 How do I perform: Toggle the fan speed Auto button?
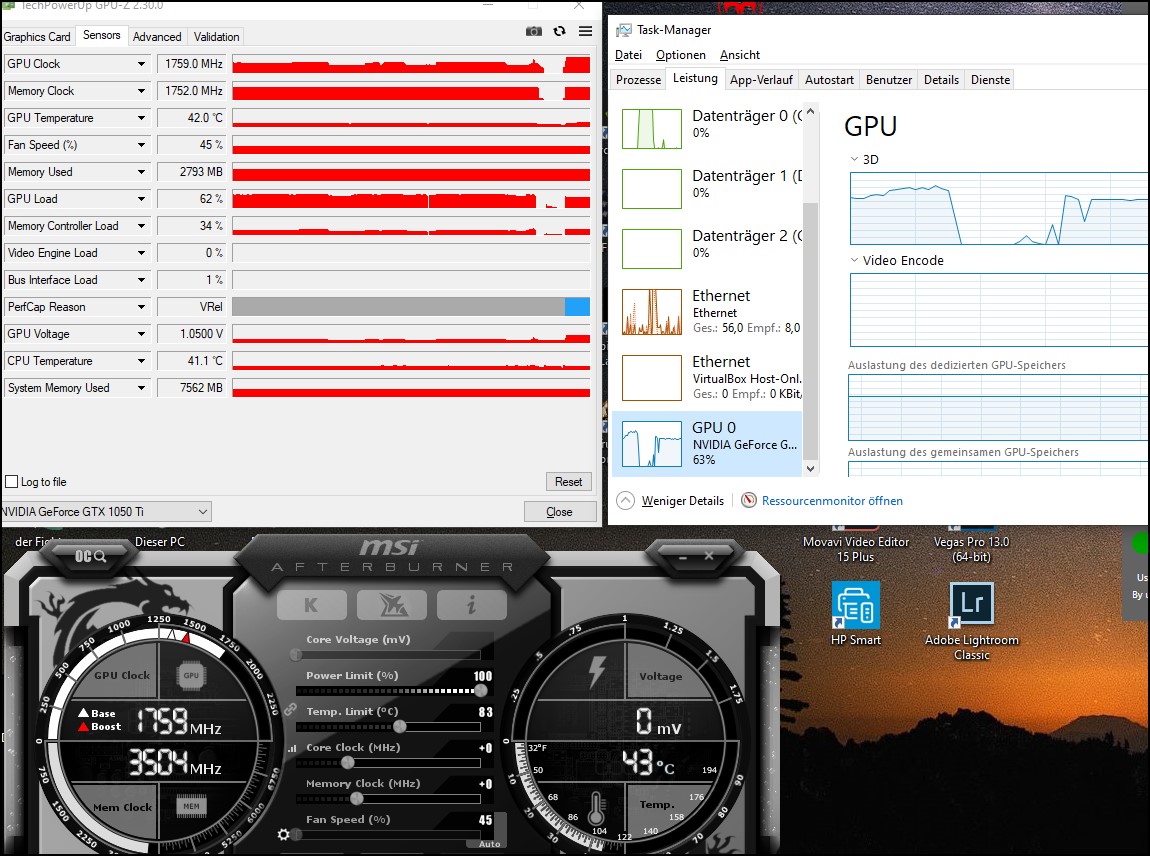pyautogui.click(x=489, y=844)
